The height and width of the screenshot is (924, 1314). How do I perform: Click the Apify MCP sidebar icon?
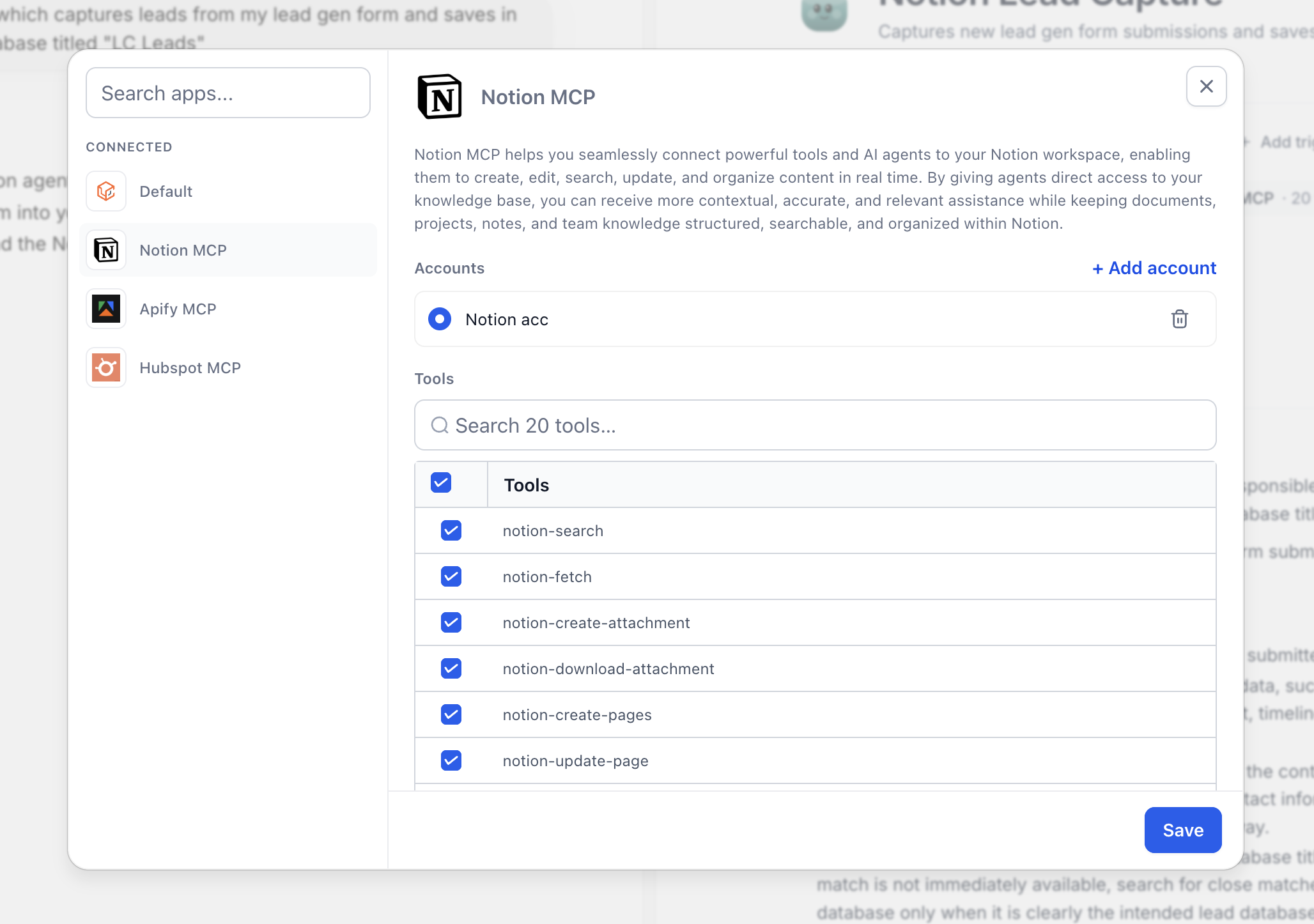pyautogui.click(x=106, y=309)
